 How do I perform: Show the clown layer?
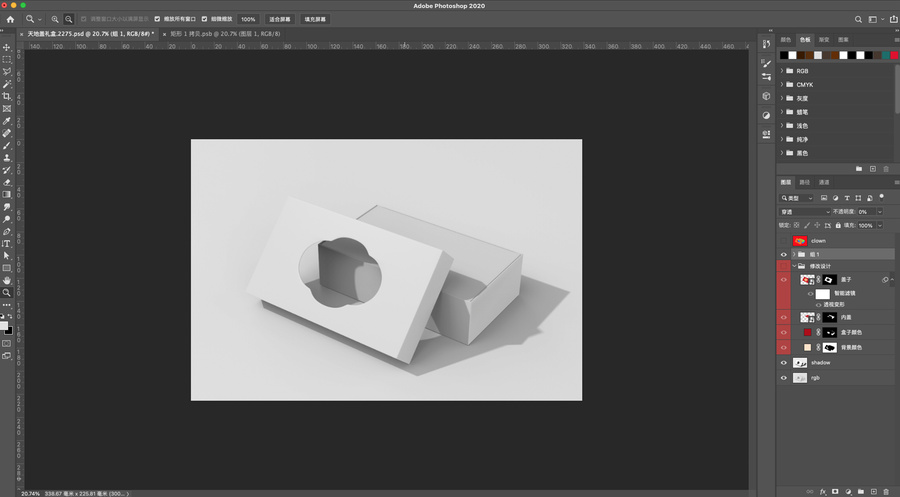(783, 241)
